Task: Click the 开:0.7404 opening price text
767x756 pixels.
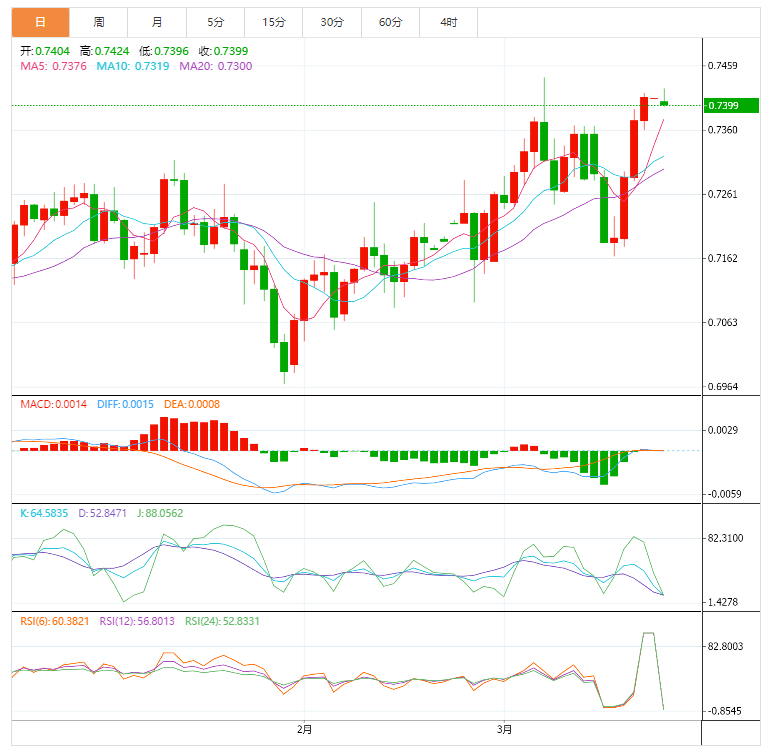Action: pyautogui.click(x=45, y=51)
